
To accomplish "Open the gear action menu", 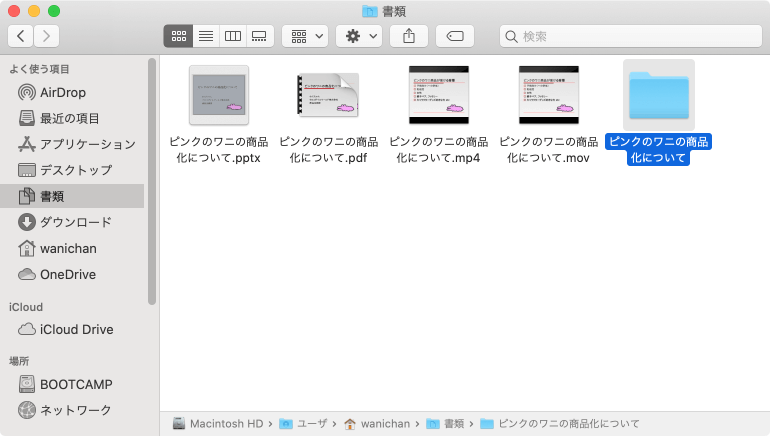I will coord(359,36).
